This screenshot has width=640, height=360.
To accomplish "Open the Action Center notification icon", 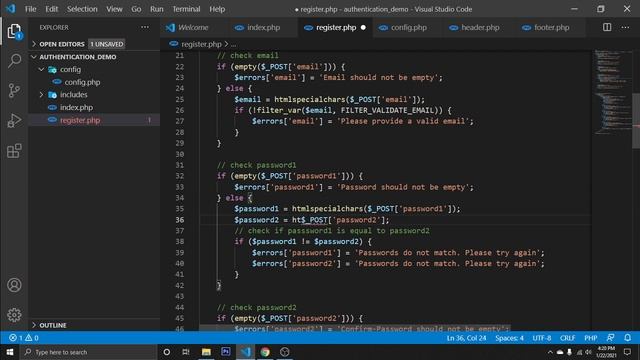I will coord(627,352).
